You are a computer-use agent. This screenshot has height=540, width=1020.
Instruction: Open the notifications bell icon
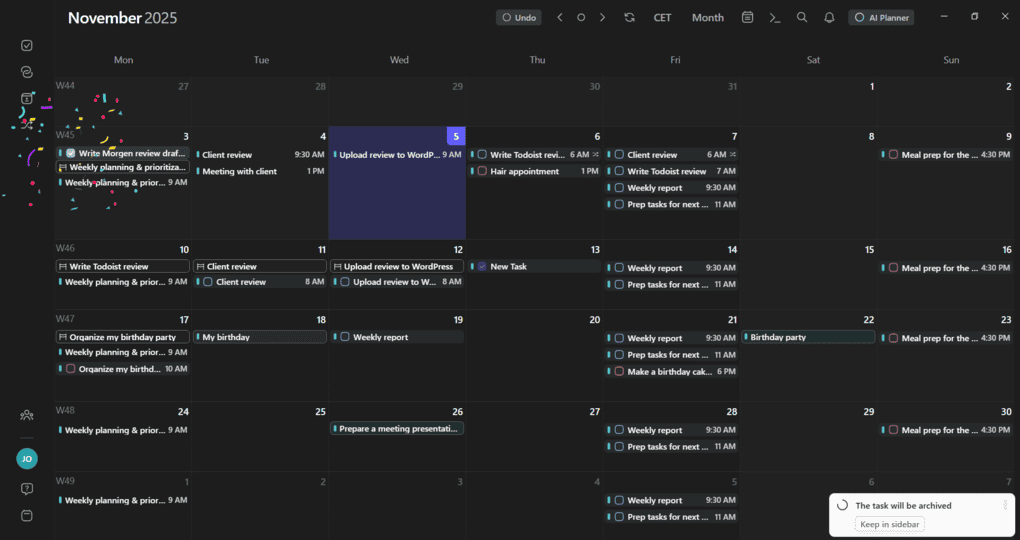[829, 18]
